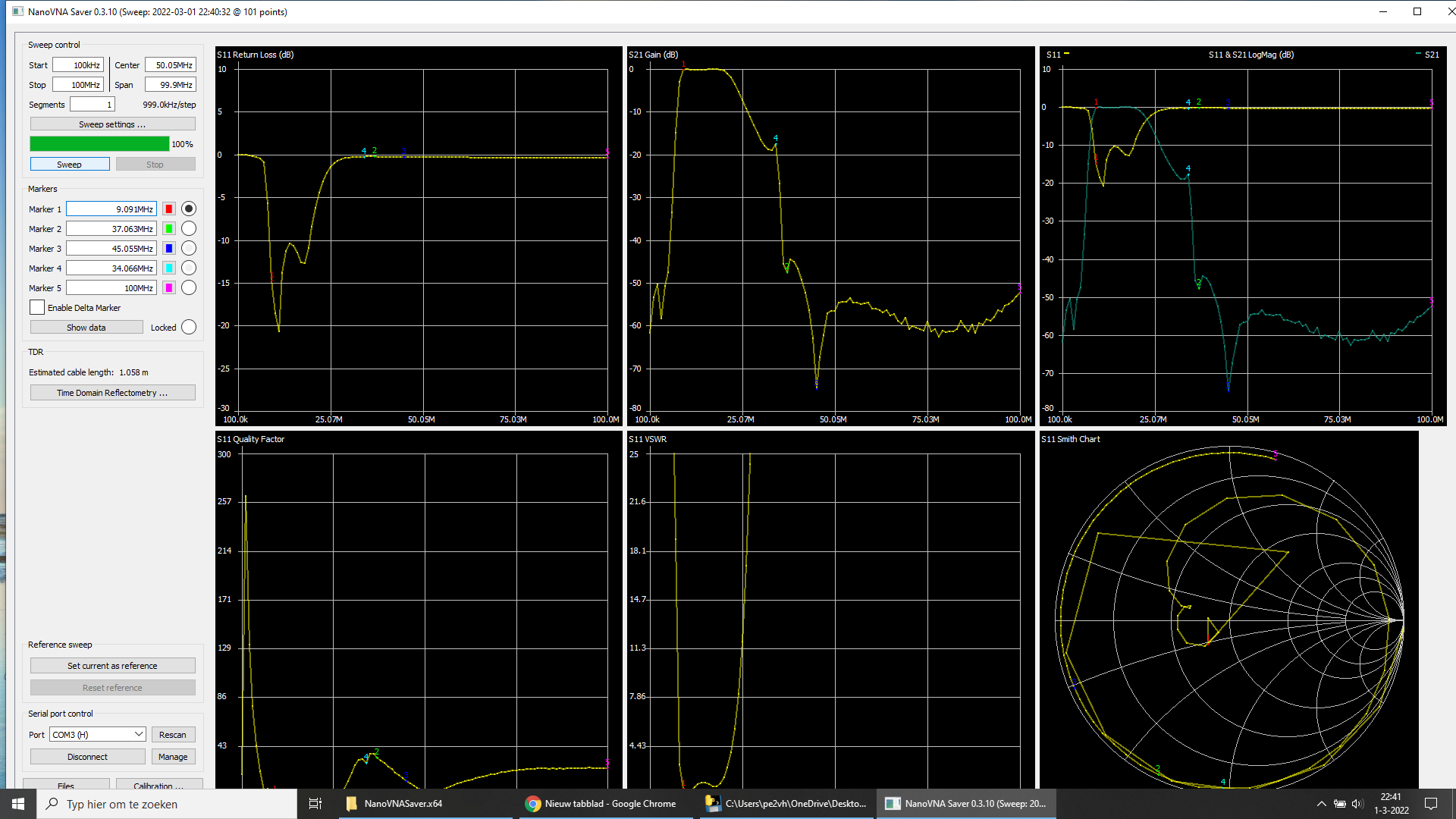Click the Stop sweep button

pyautogui.click(x=155, y=164)
